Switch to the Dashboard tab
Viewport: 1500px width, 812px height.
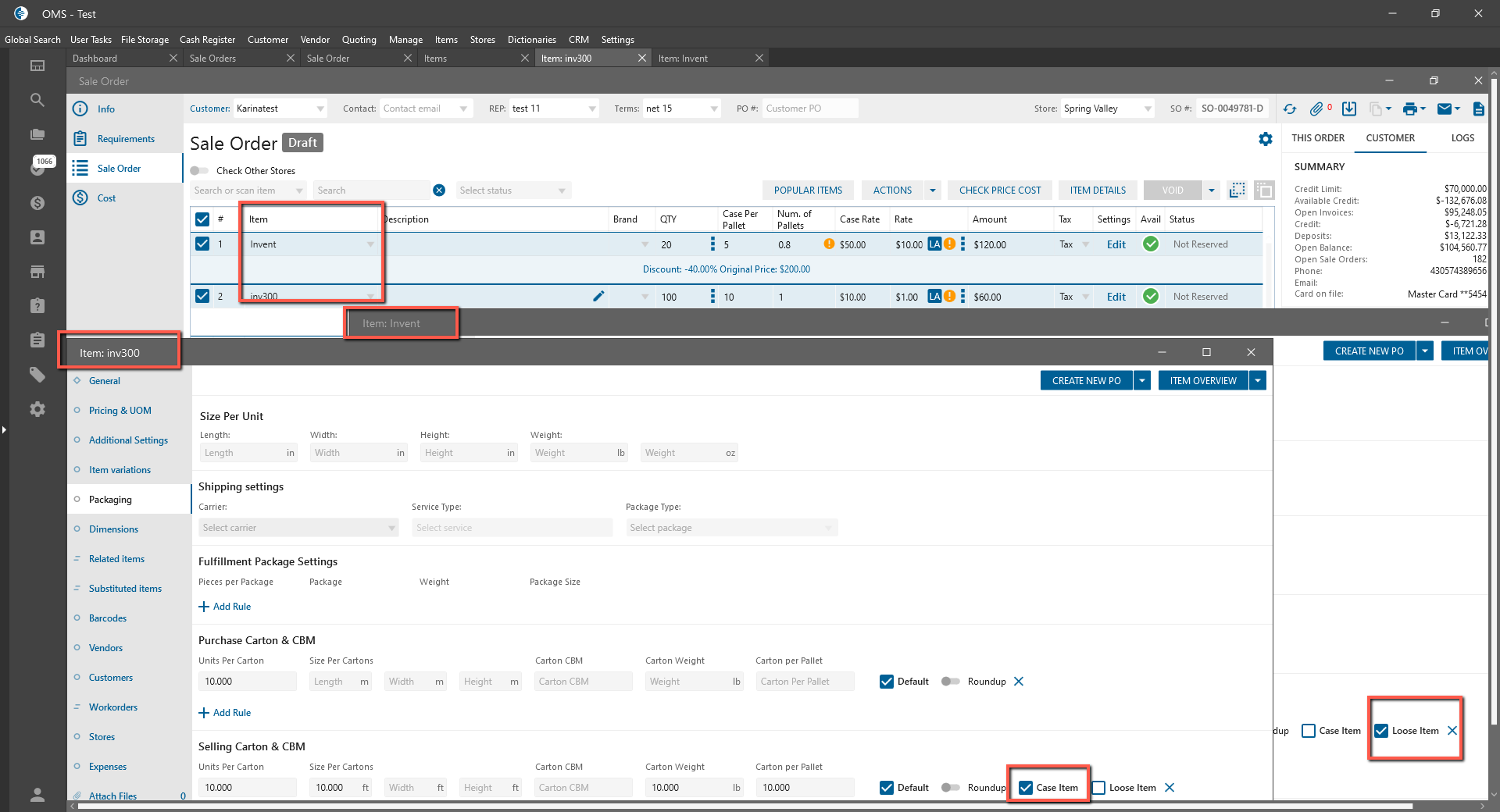click(x=95, y=59)
